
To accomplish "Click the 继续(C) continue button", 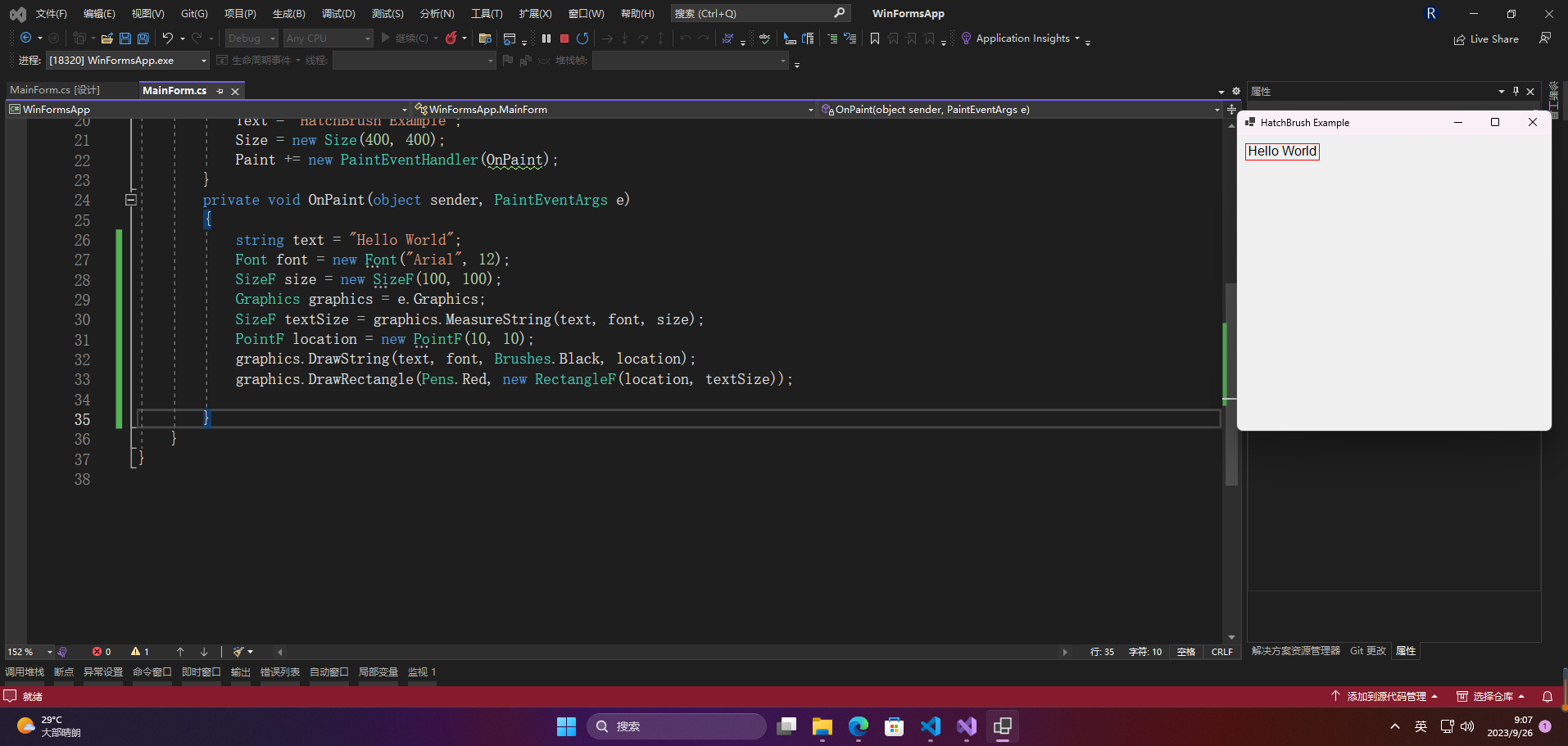I will pos(405,38).
